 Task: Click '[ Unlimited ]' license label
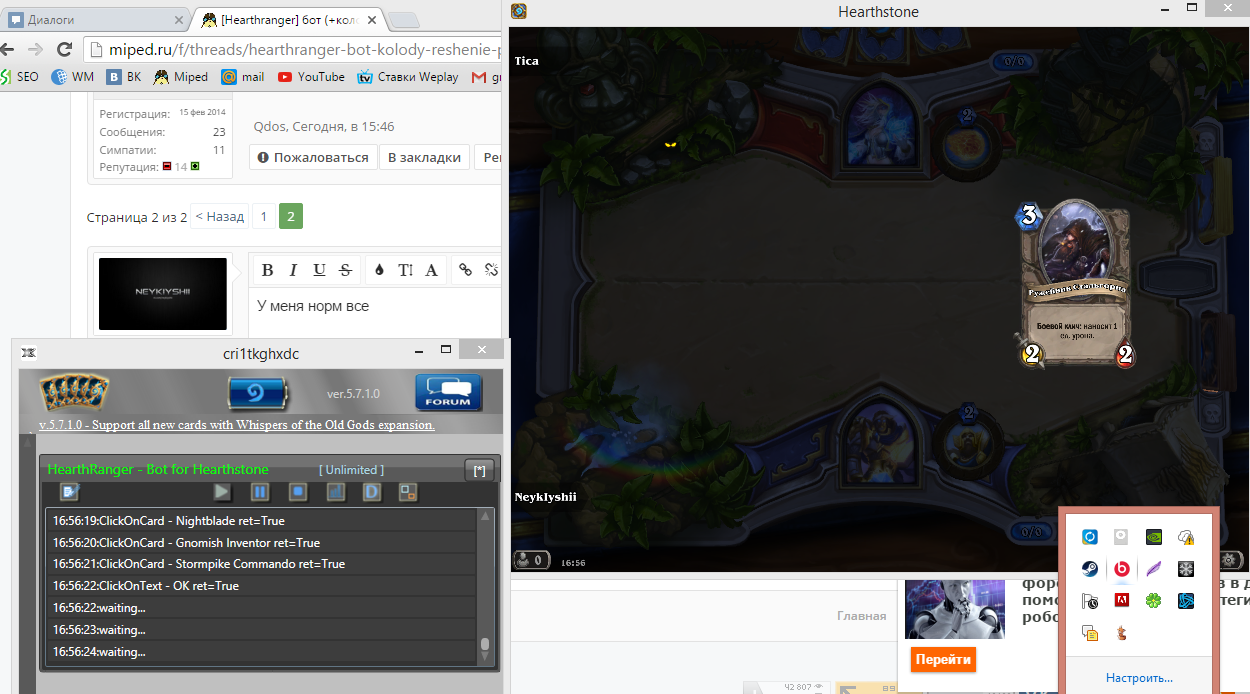pyautogui.click(x=351, y=470)
